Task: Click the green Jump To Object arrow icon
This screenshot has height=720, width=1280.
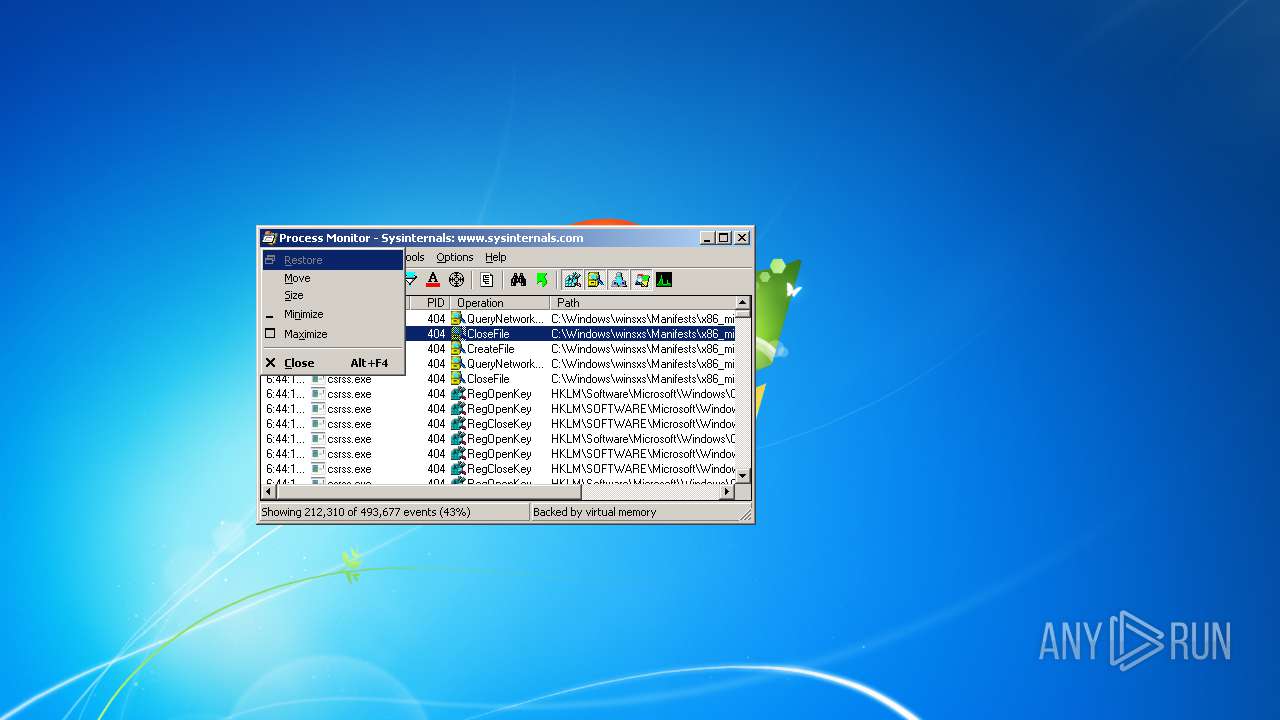Action: 542,280
